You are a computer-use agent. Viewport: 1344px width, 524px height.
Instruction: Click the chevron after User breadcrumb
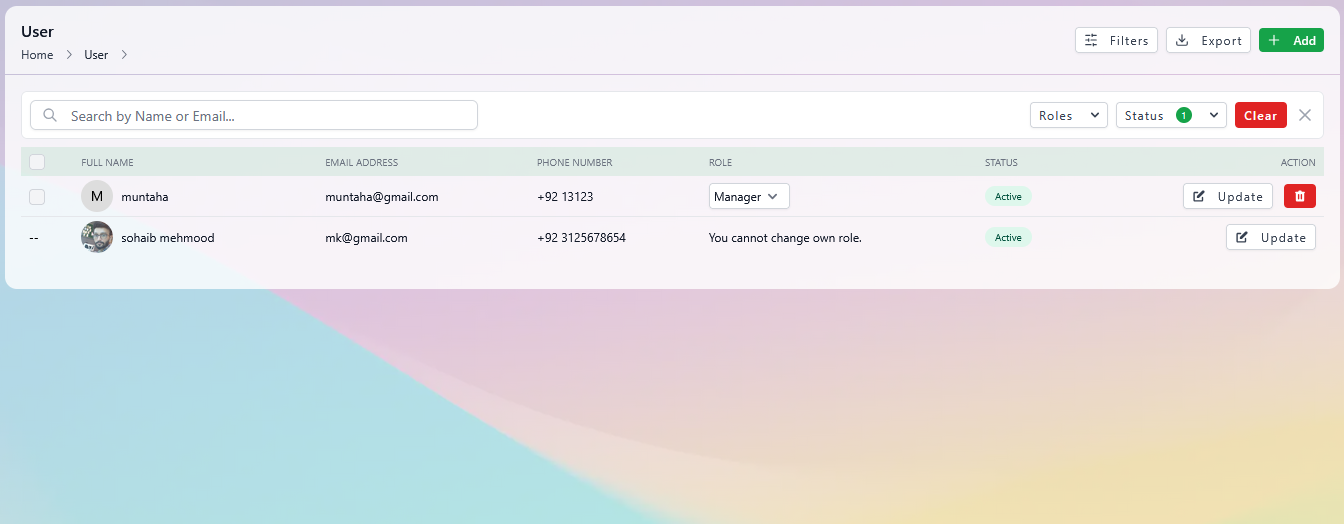(x=124, y=55)
